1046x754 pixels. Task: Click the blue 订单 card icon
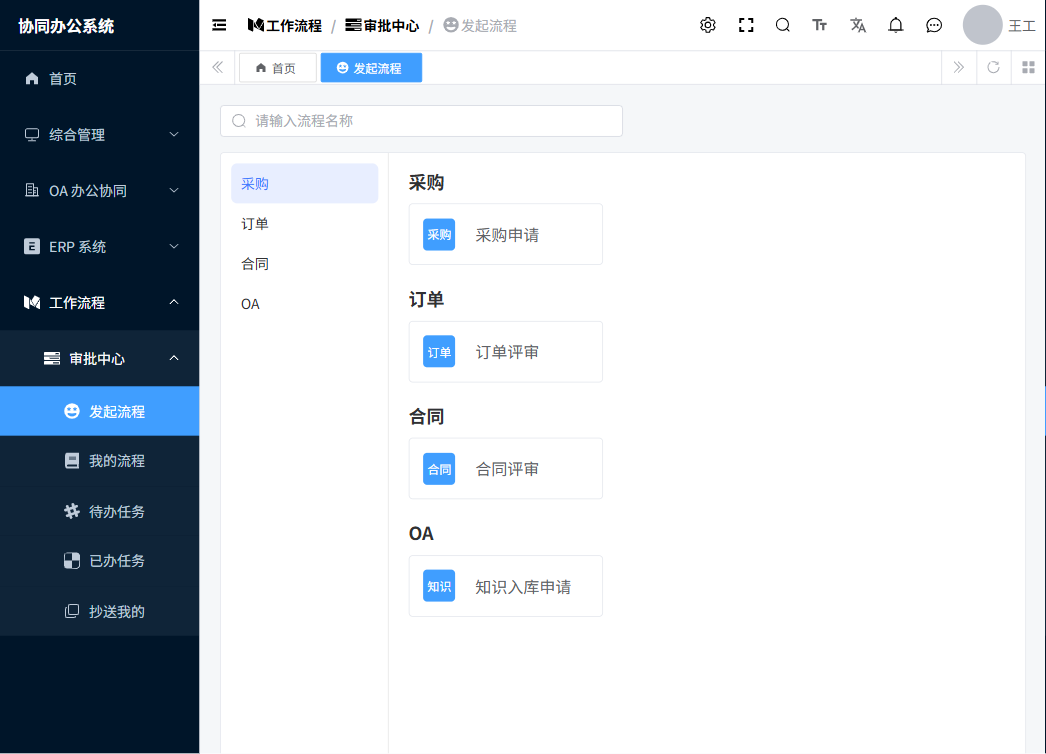point(439,352)
